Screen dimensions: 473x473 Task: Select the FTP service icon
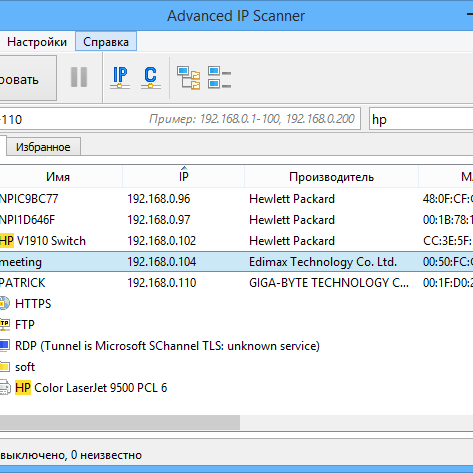[x=4, y=325]
